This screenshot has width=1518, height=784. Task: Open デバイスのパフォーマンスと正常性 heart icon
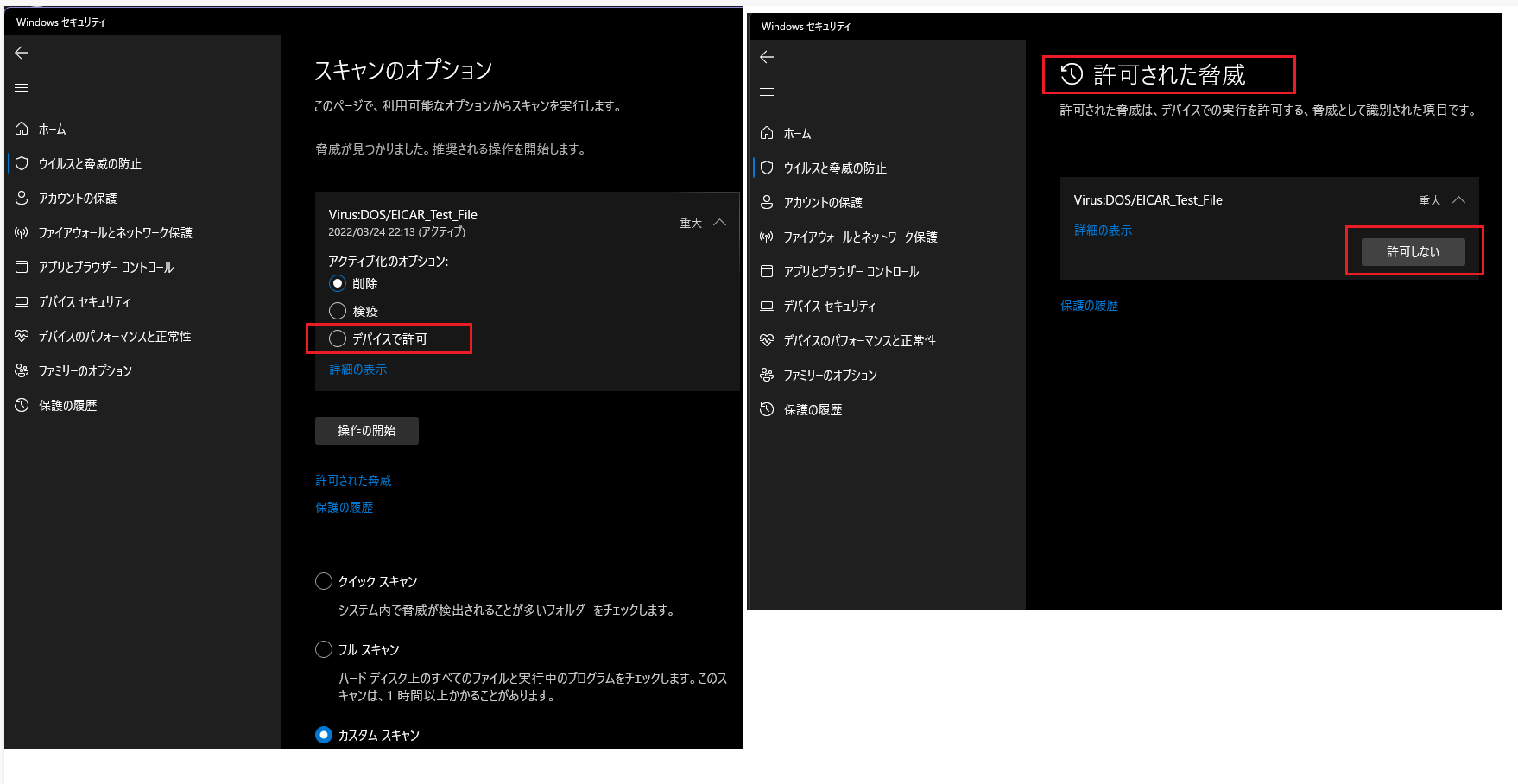(x=22, y=336)
